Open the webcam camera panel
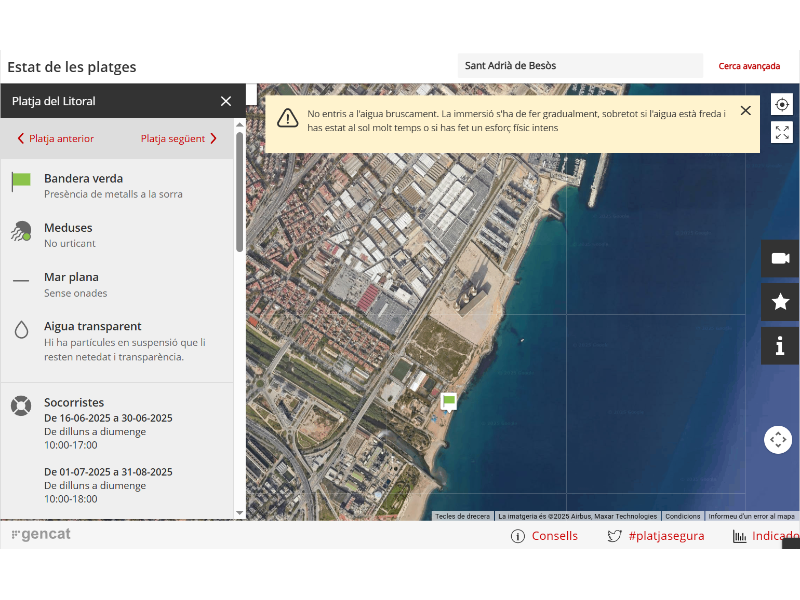This screenshot has width=800, height=600. [780, 258]
